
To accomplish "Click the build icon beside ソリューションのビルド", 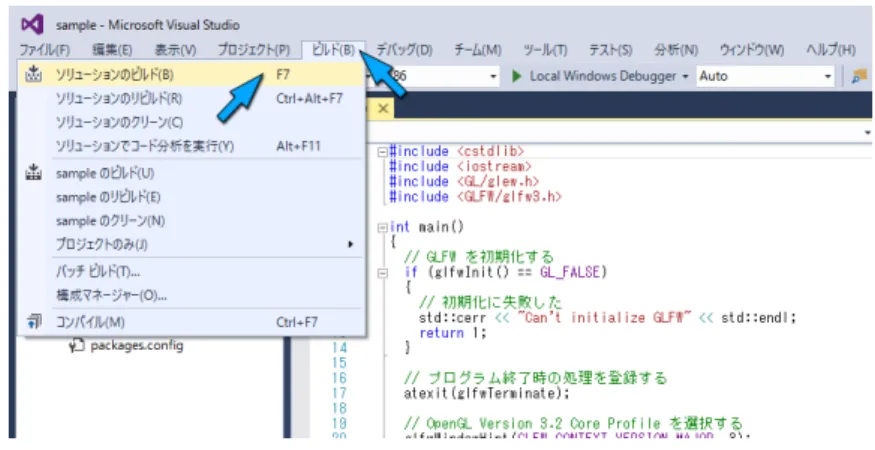I will (x=33, y=74).
